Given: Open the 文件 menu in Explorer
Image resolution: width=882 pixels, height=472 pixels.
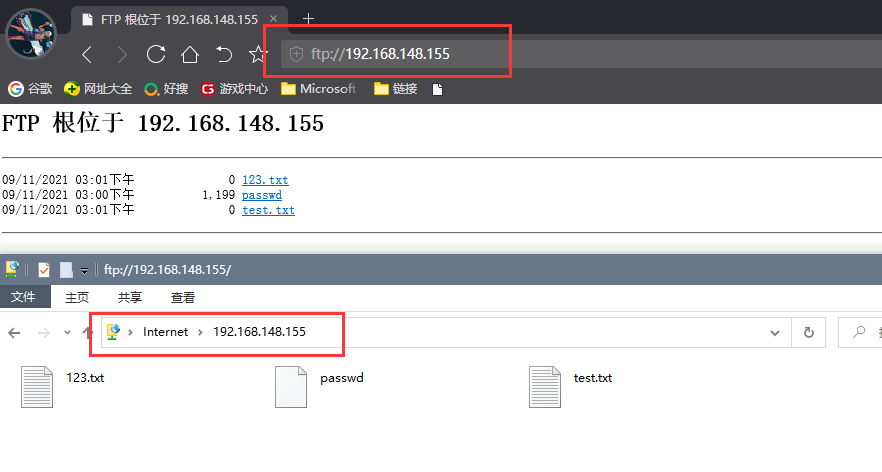Looking at the screenshot, I should click(24, 296).
